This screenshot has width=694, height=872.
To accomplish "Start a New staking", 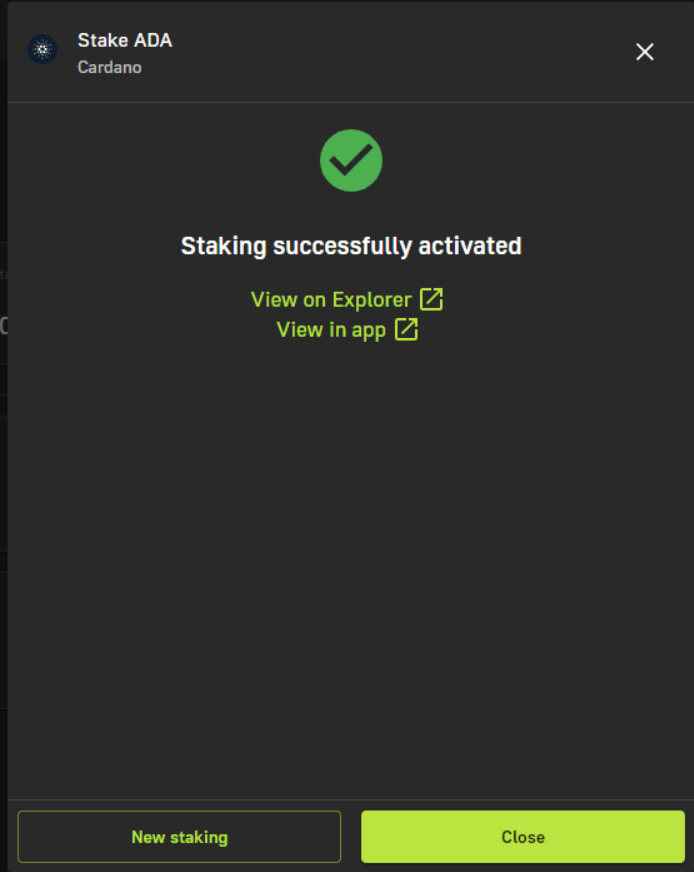I will [x=179, y=836].
